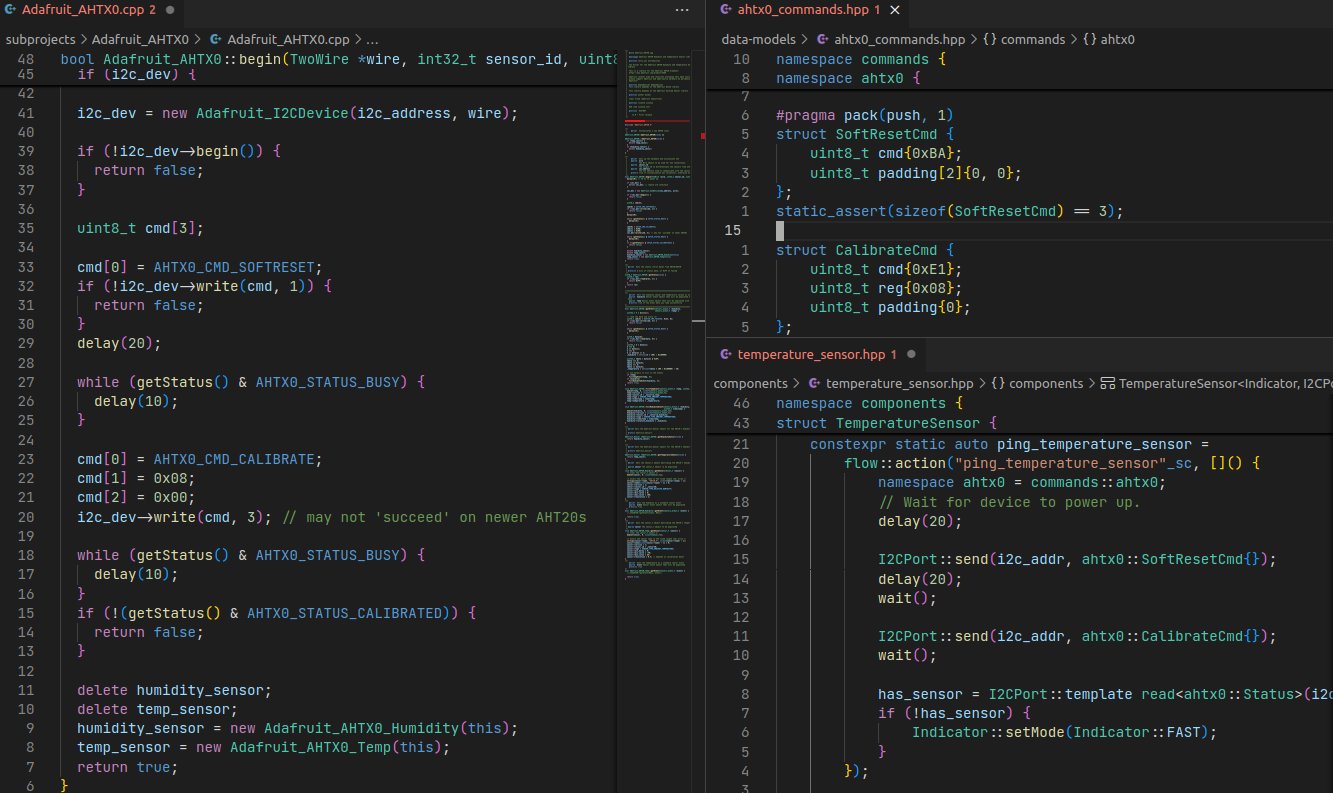
Task: Click the delay(20); line in left editor
Action: point(119,344)
